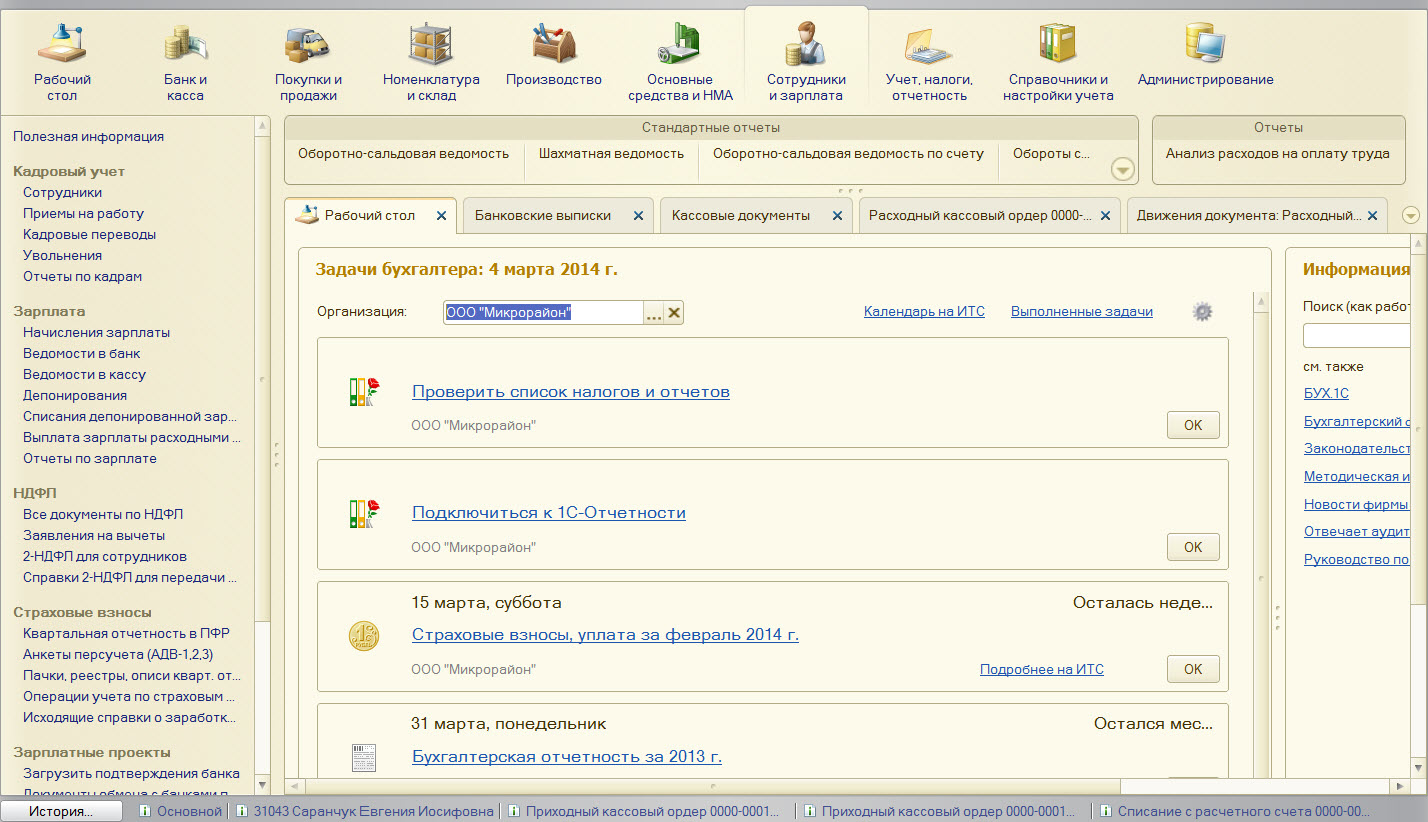Open Справочники и настройки учета section
Image resolution: width=1428 pixels, height=822 pixels.
click(x=1057, y=46)
